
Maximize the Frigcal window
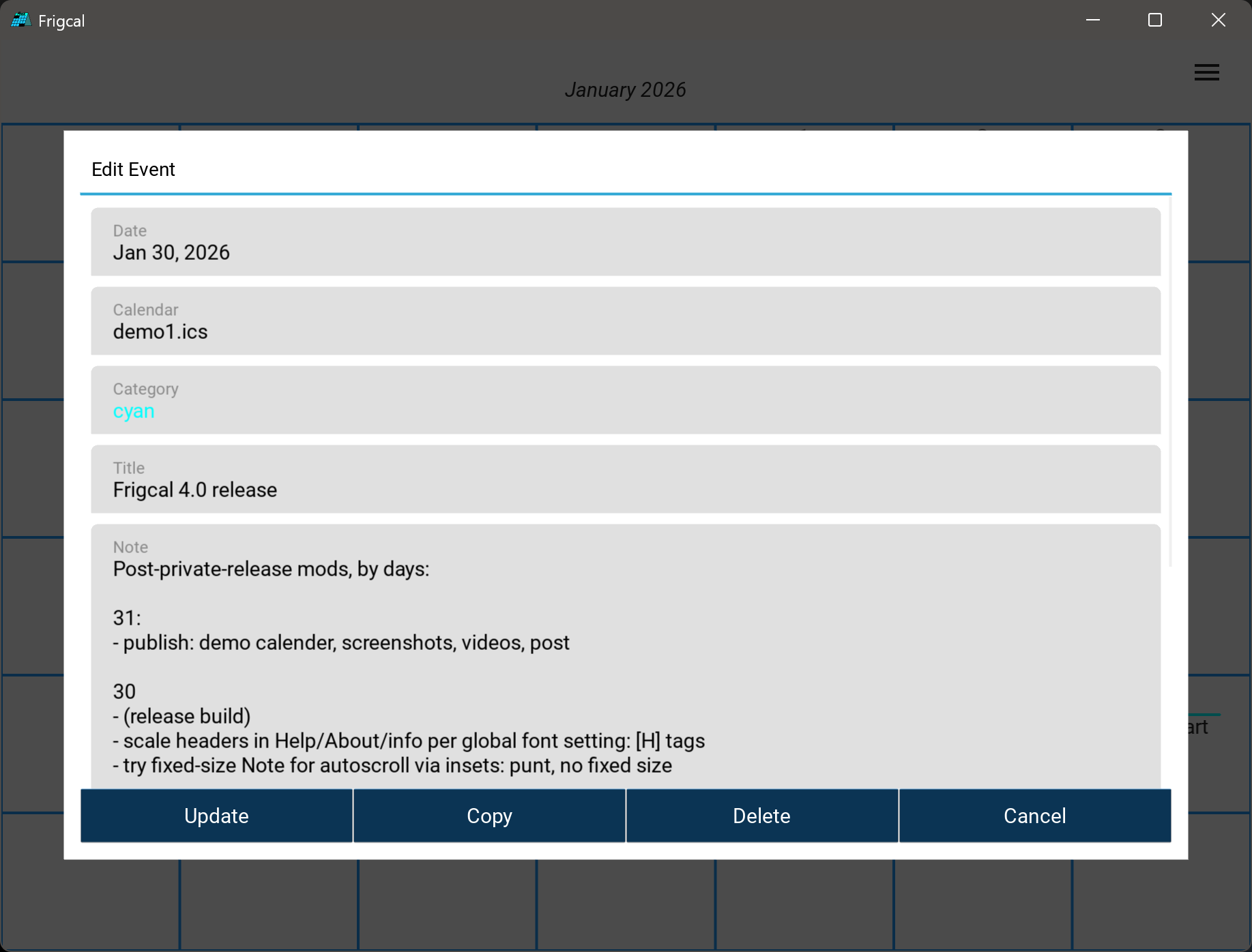(1155, 20)
